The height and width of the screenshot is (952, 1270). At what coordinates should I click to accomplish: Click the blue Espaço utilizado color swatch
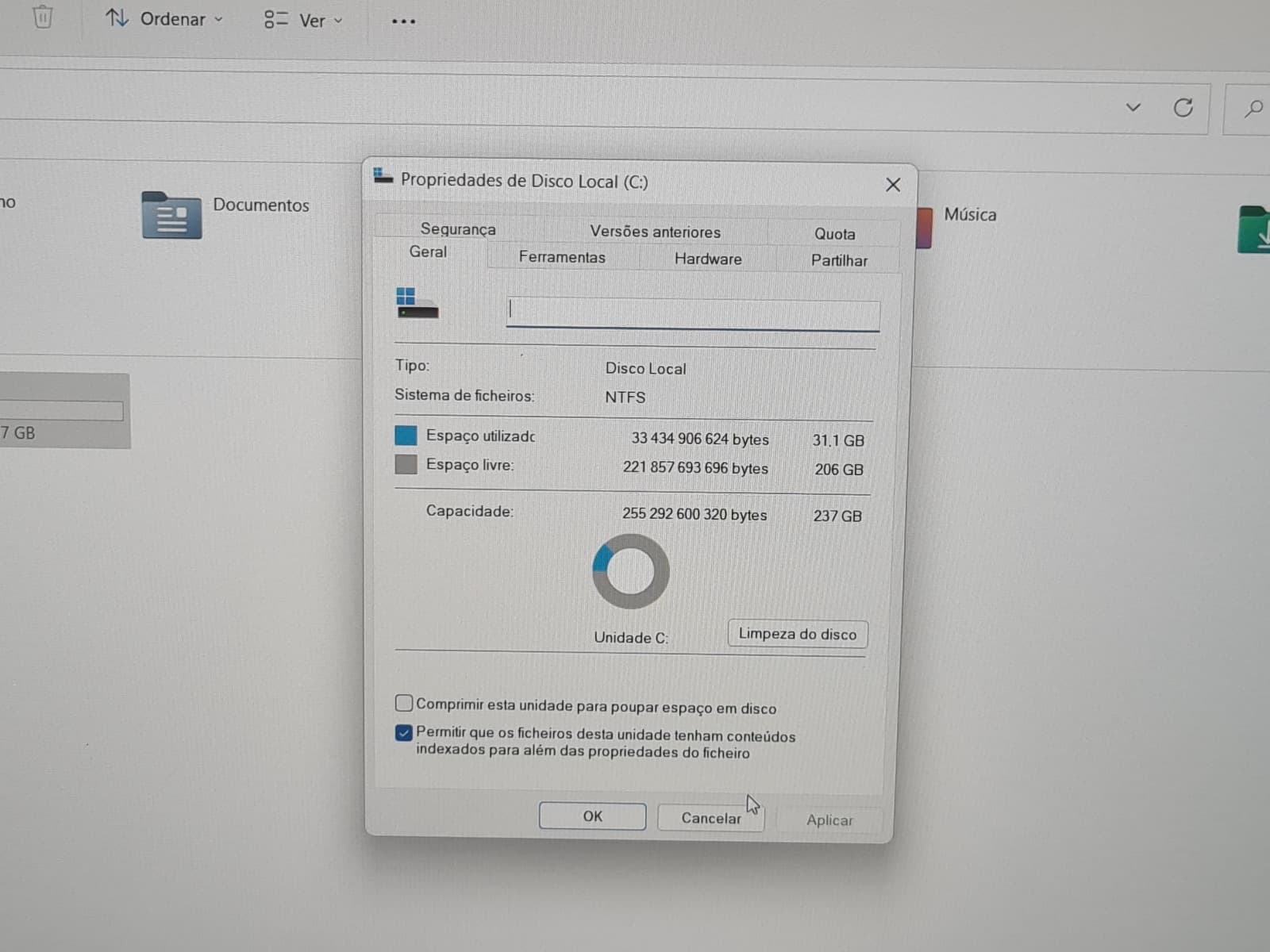click(x=406, y=435)
